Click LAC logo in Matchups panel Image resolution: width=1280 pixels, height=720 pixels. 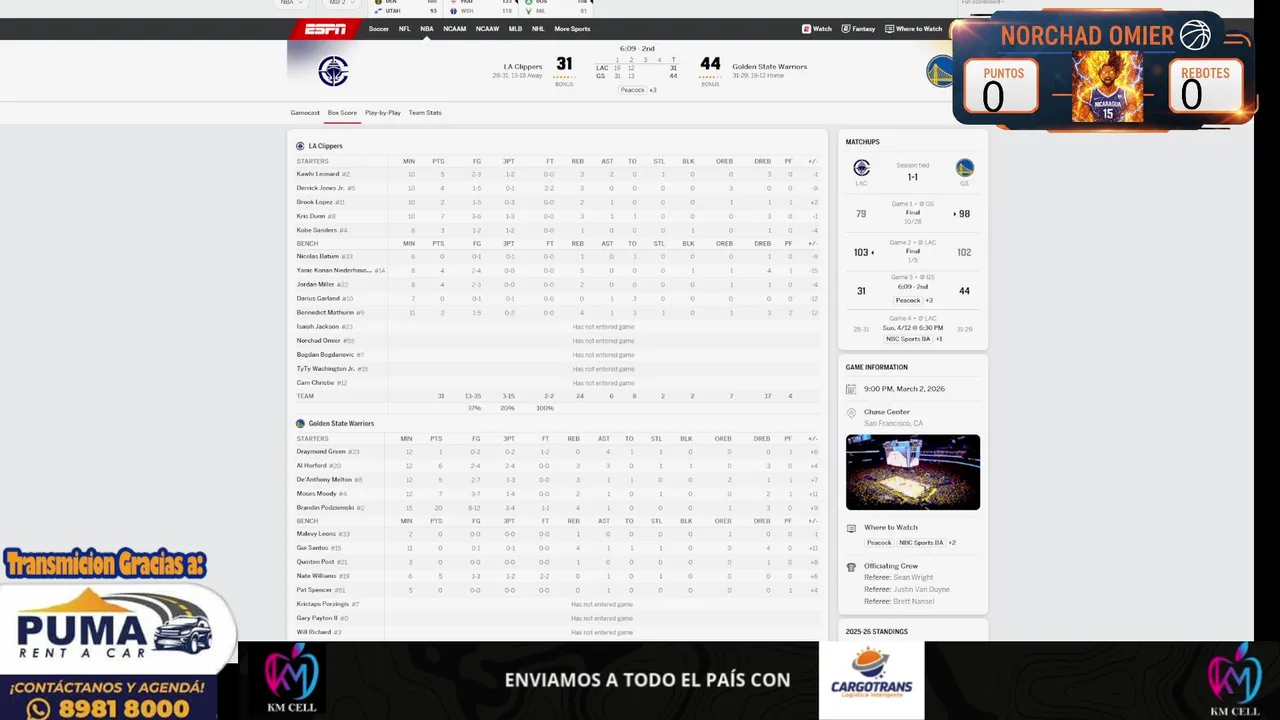point(861,168)
